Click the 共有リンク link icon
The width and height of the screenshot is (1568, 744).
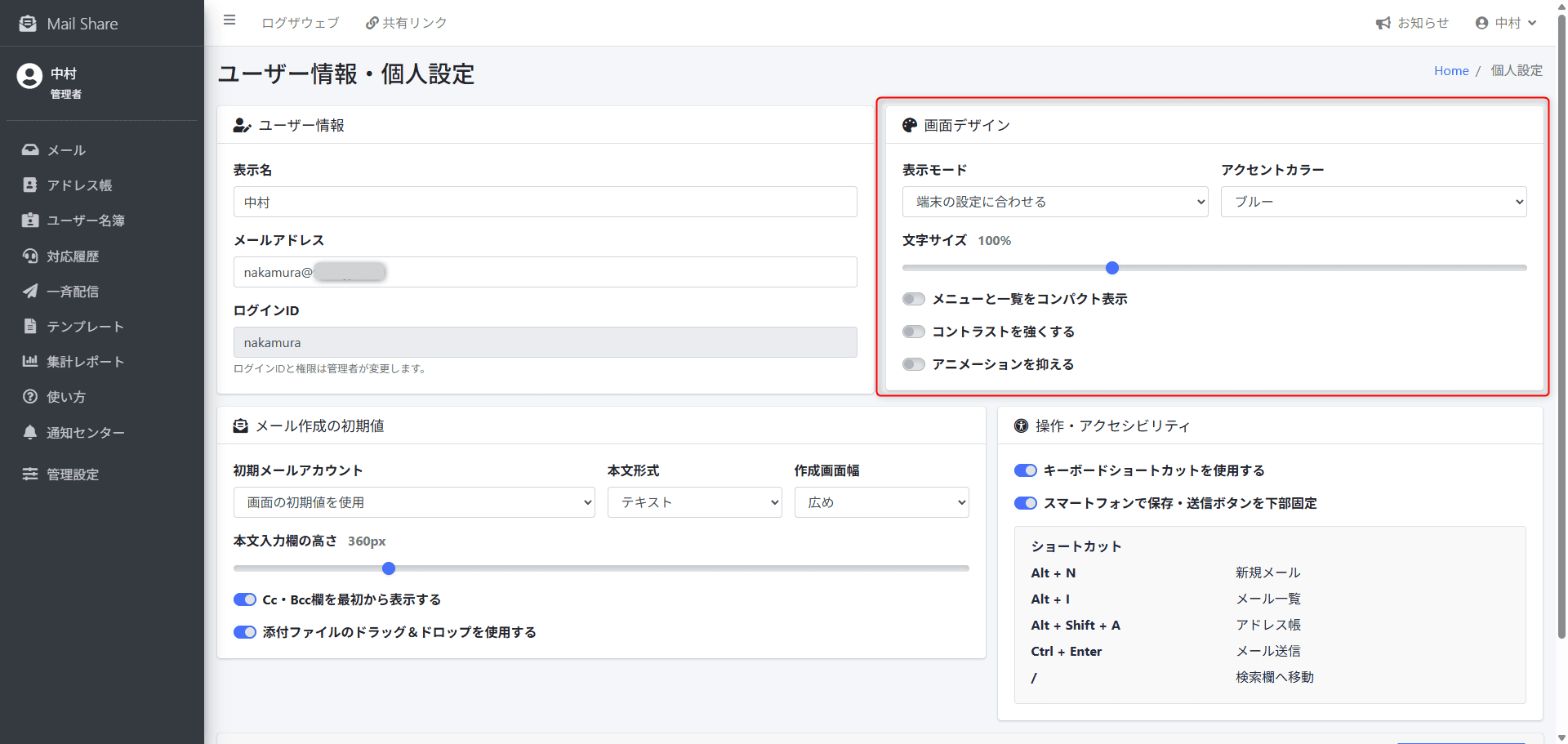click(372, 23)
